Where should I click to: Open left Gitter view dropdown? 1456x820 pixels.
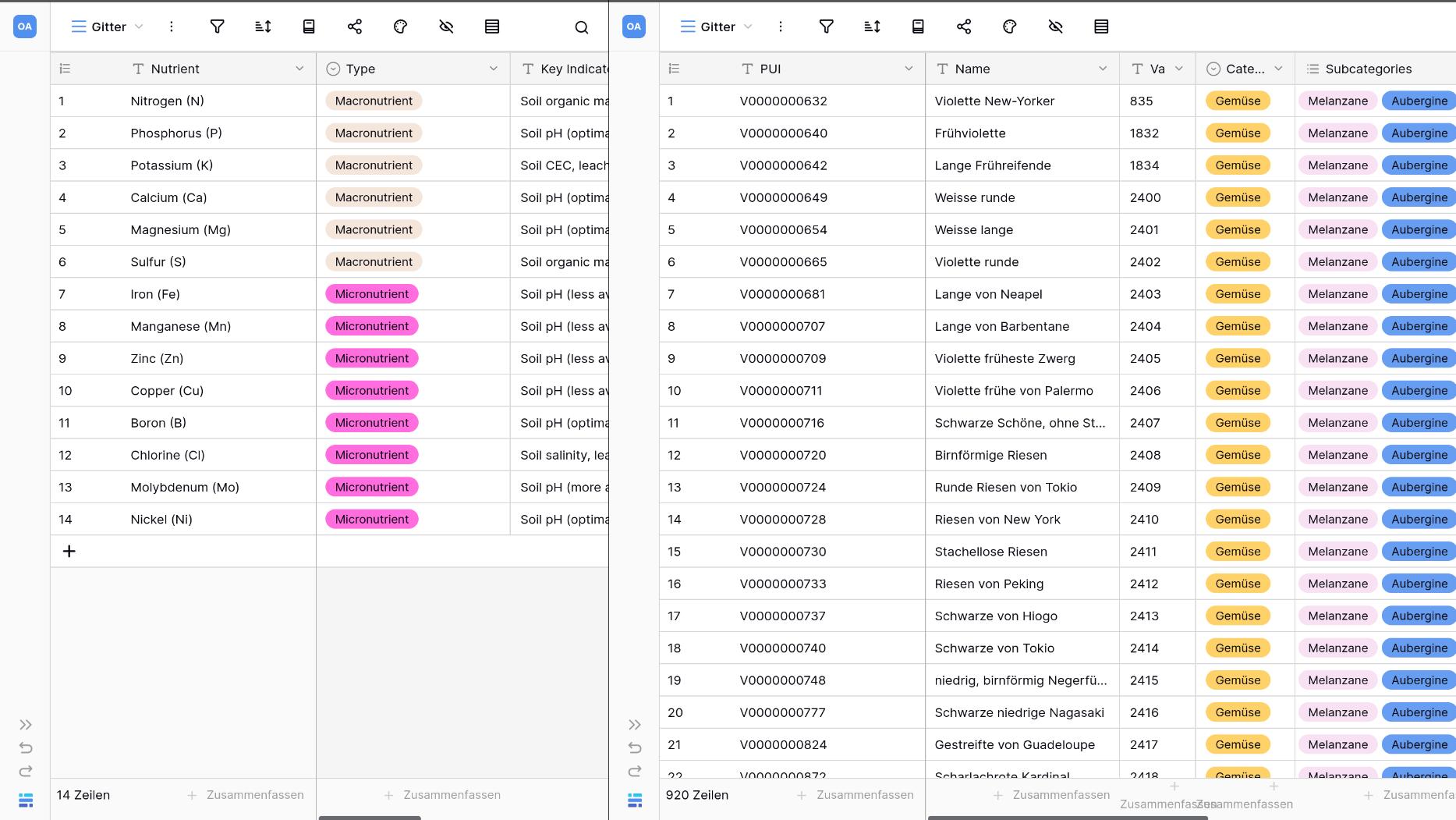pos(108,27)
